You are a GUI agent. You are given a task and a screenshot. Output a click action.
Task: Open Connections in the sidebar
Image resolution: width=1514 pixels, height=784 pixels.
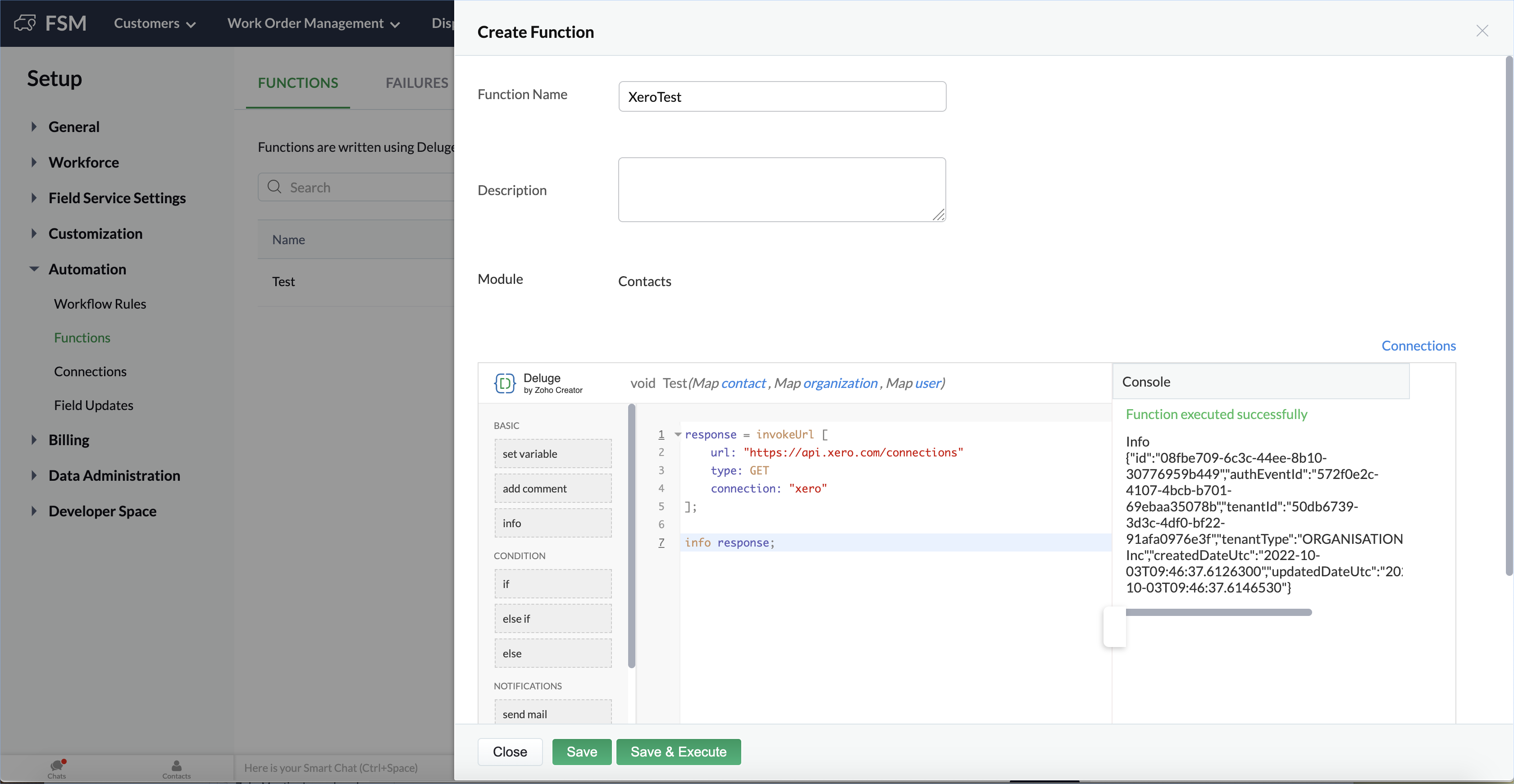point(90,371)
